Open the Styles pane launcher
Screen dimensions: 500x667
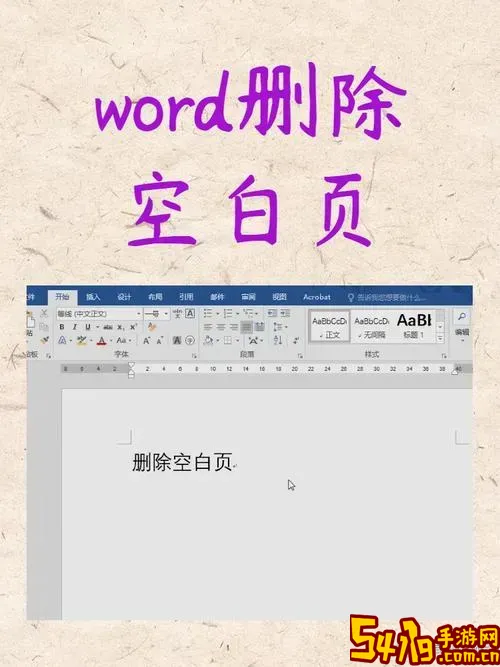tap(444, 355)
